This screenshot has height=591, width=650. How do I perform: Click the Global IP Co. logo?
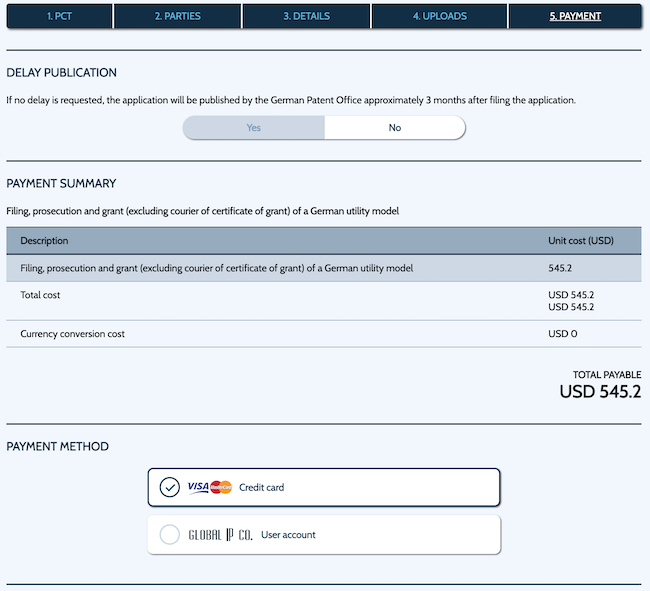click(x=220, y=535)
